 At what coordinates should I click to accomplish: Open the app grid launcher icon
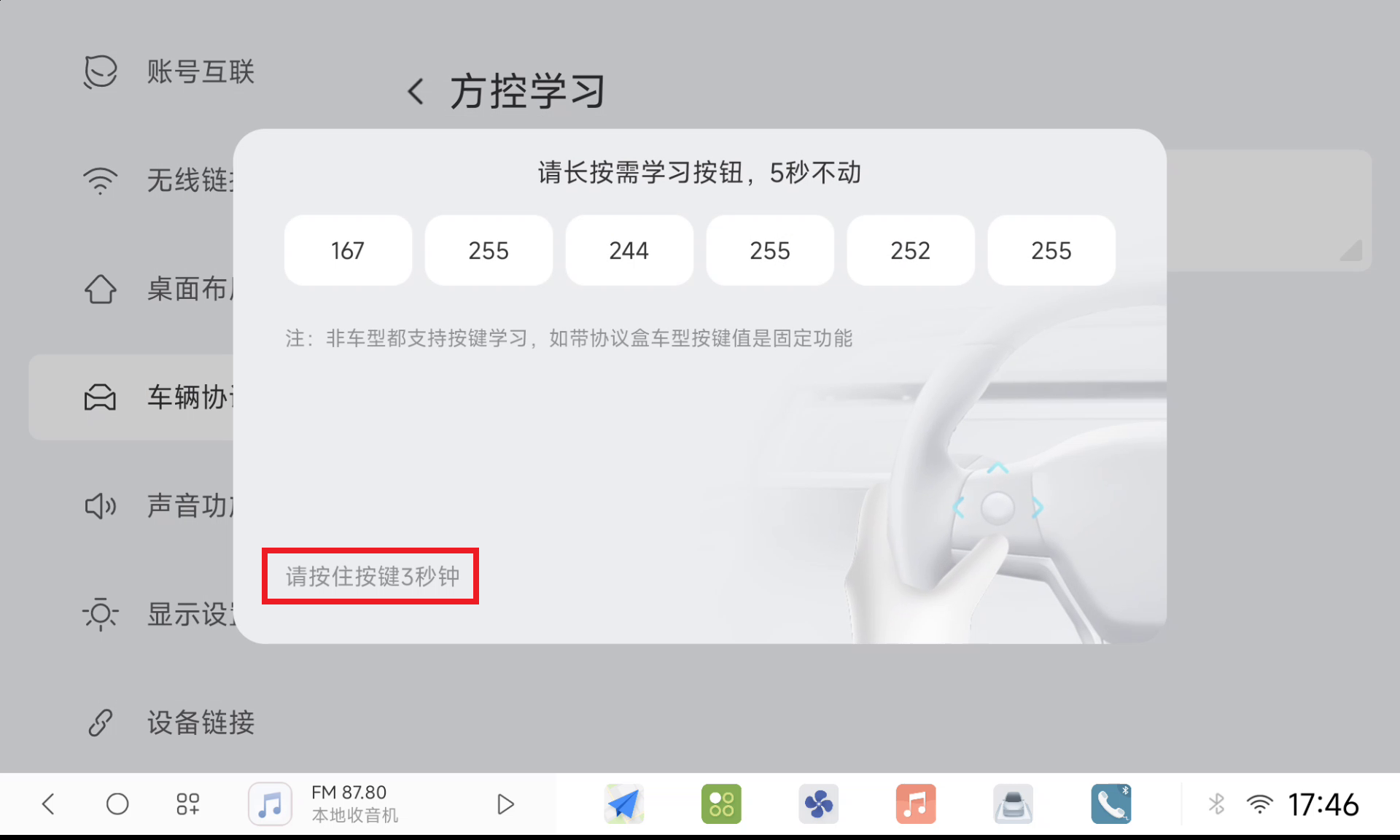tap(187, 804)
